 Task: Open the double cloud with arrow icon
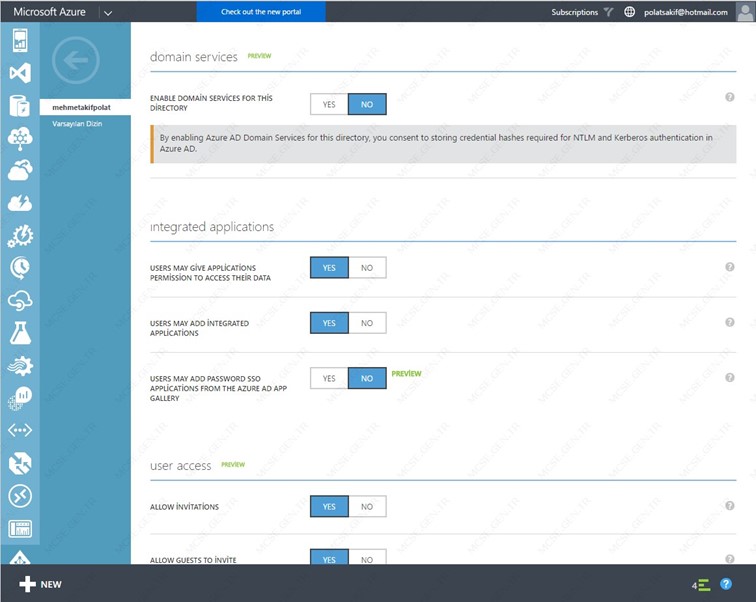[x=20, y=170]
